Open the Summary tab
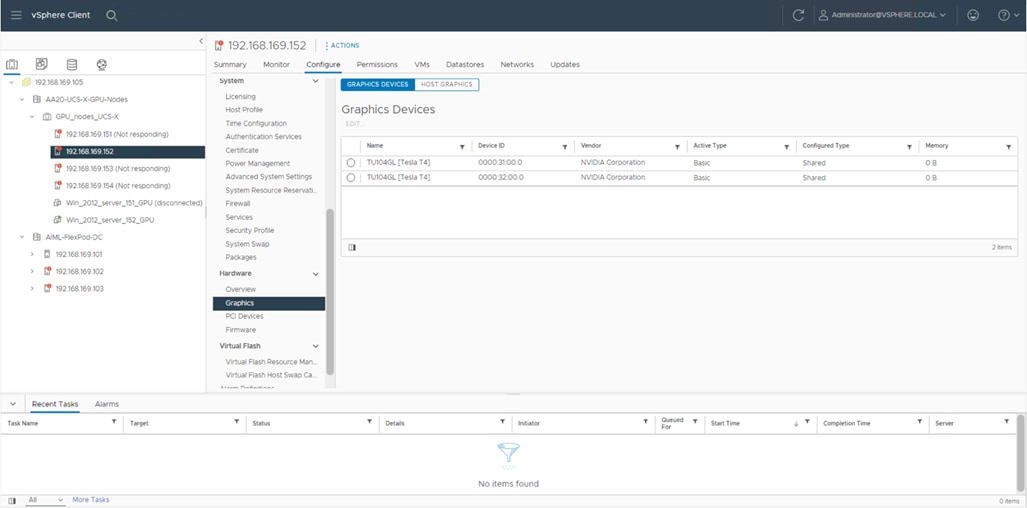 230,65
